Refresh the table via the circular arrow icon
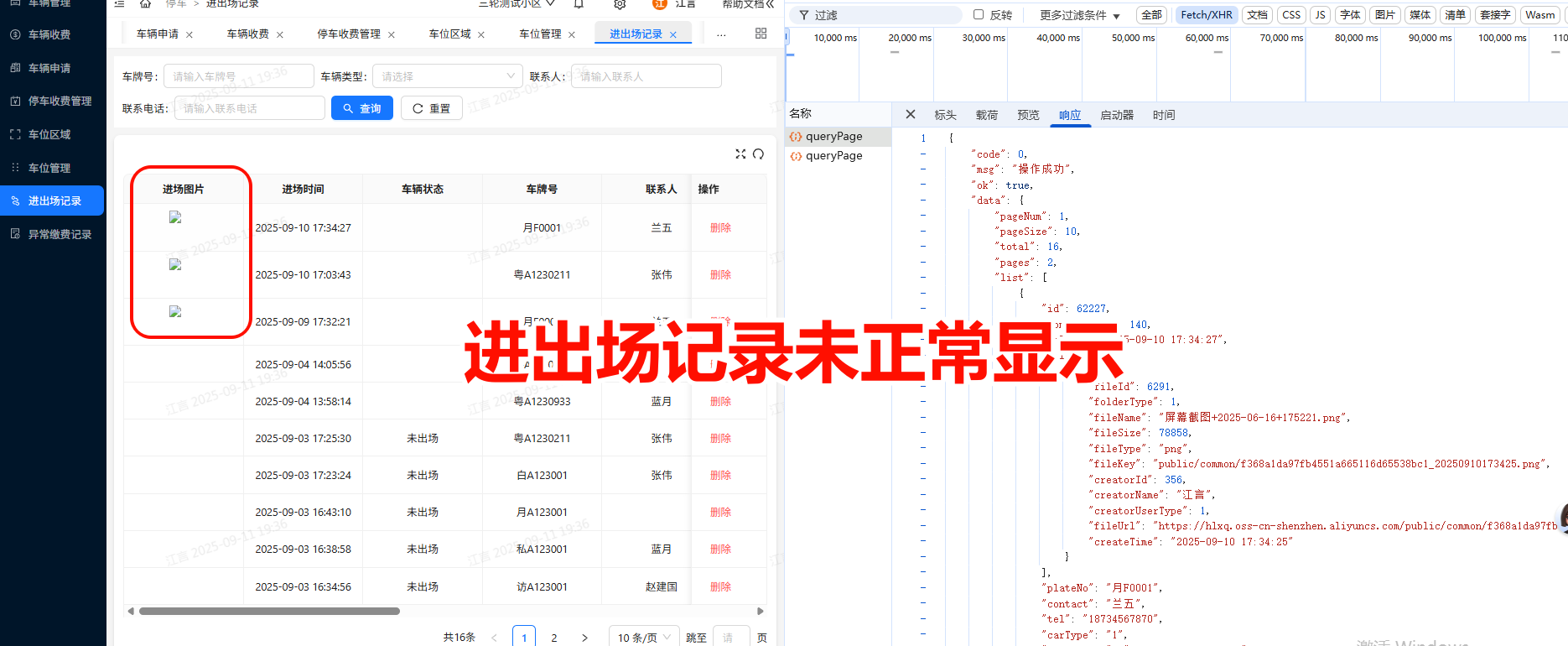 pyautogui.click(x=759, y=154)
